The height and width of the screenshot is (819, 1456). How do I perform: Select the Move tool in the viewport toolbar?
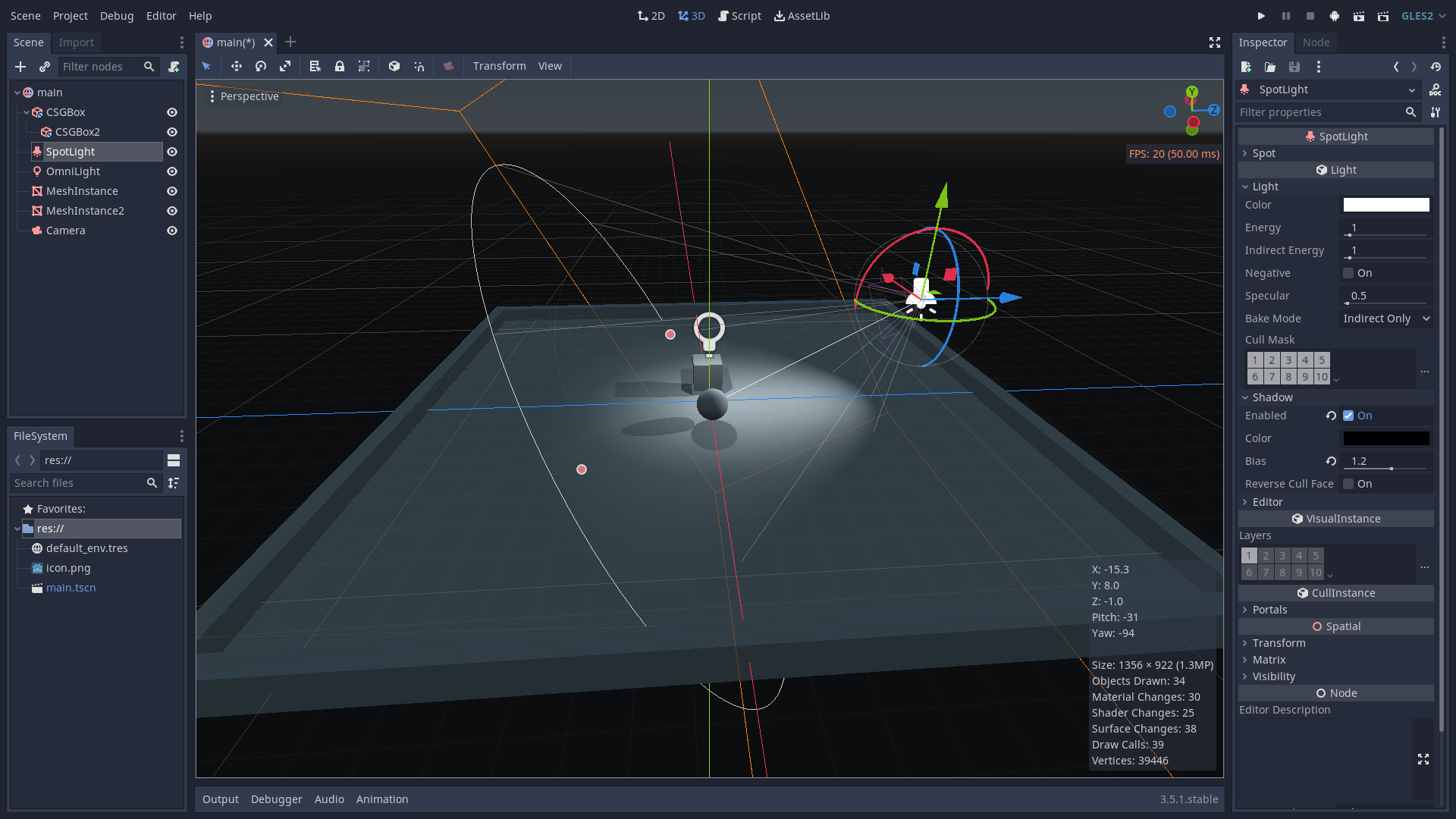point(237,66)
